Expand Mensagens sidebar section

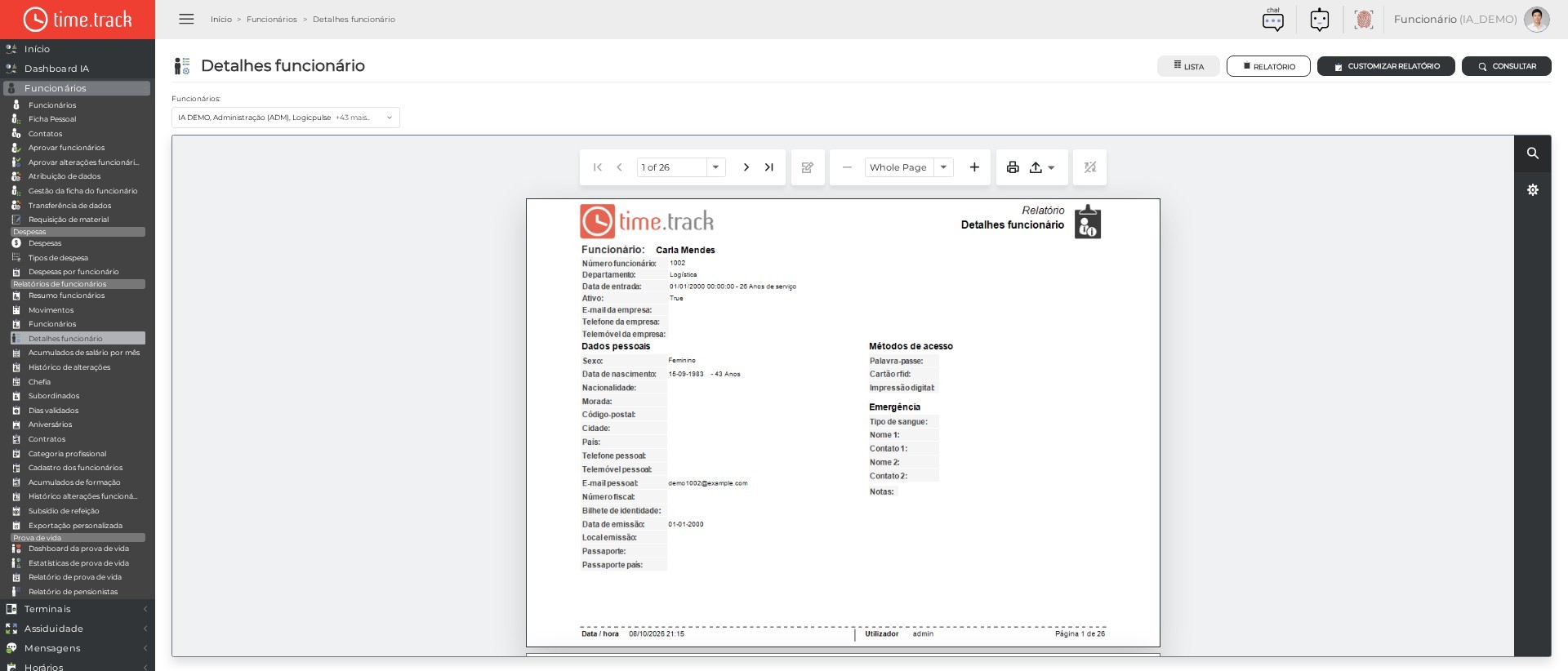click(x=77, y=648)
